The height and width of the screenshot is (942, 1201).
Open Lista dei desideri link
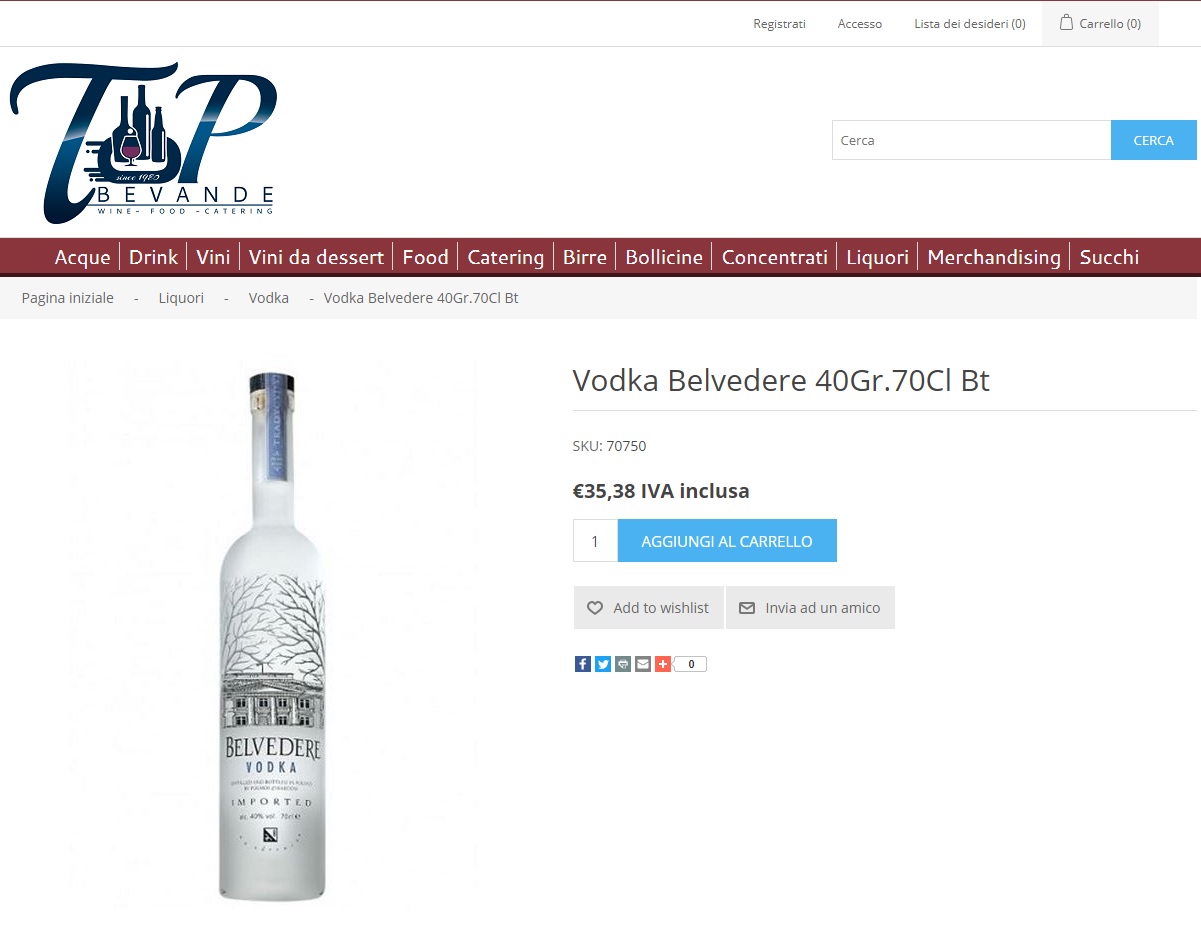click(x=970, y=24)
